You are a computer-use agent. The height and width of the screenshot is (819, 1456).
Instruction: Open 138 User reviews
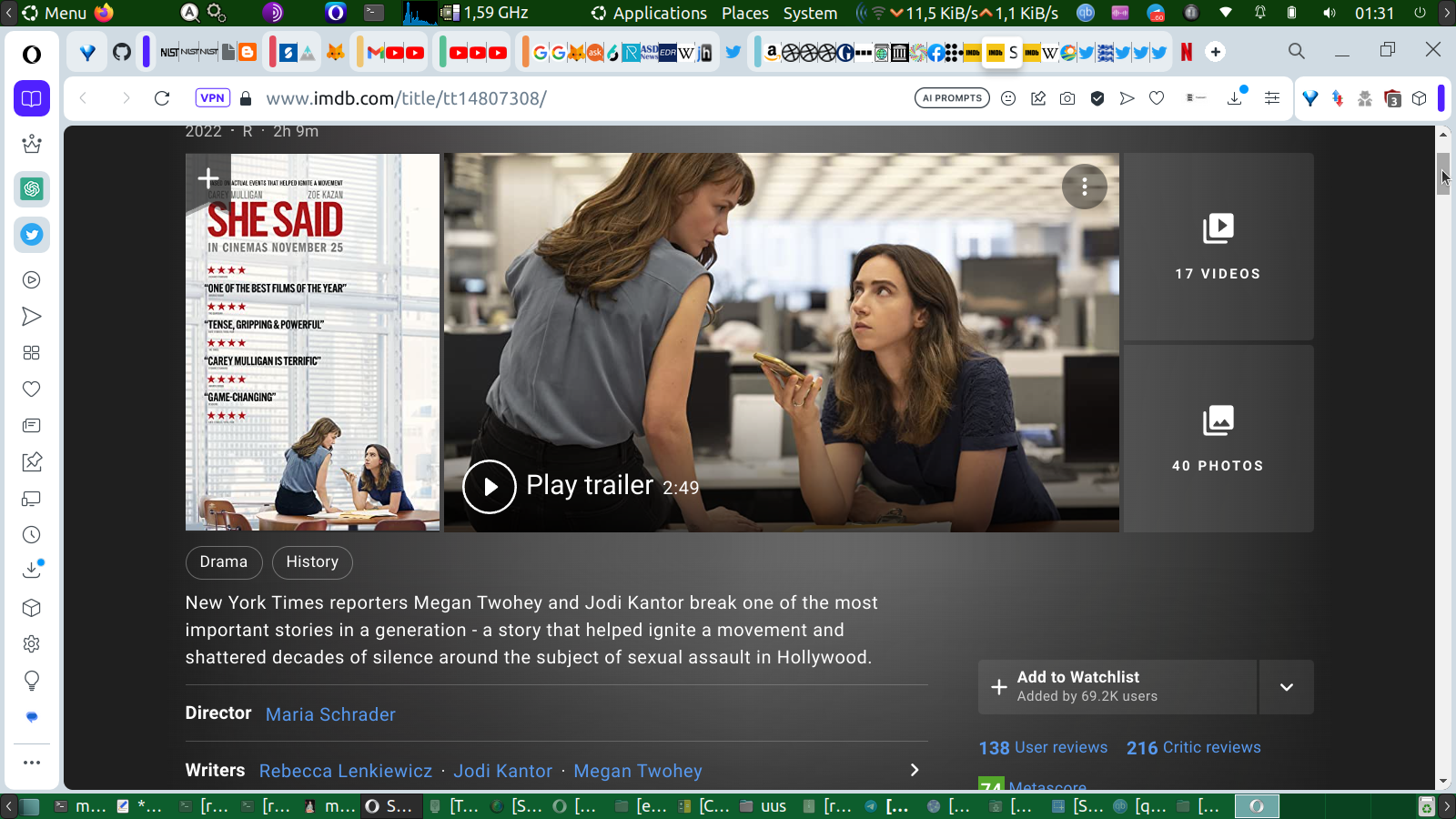(x=1043, y=747)
